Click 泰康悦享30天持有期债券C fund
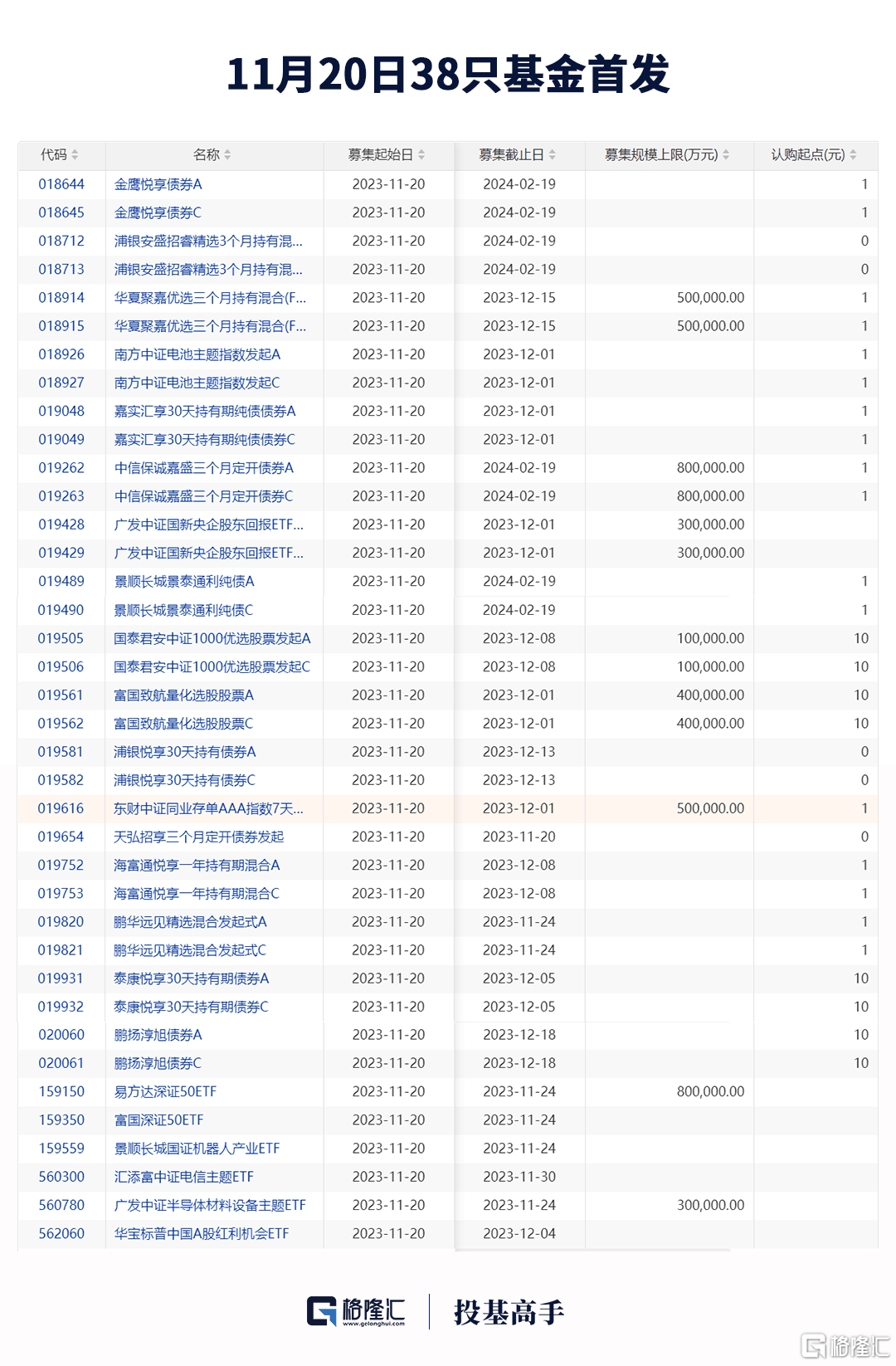896x1366 pixels. click(192, 1007)
